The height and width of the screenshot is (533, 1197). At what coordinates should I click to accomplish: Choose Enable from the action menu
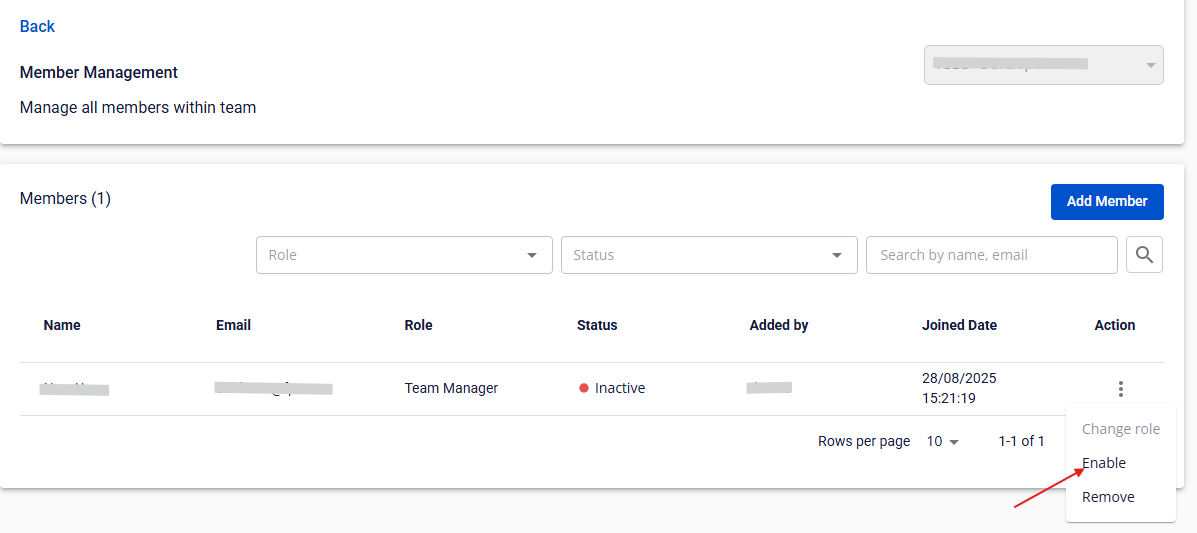[x=1104, y=463]
